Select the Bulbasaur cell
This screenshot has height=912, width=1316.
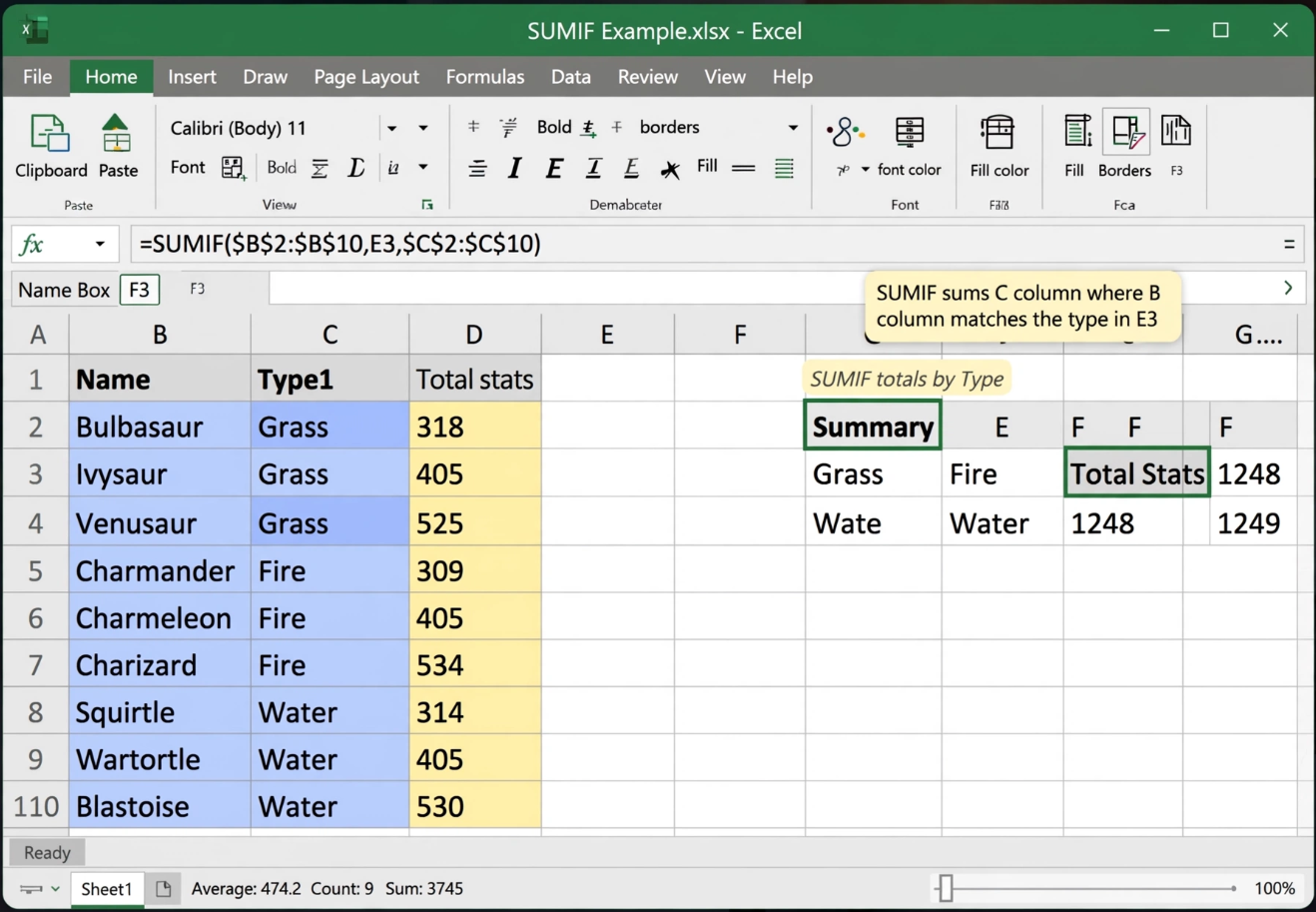tap(160, 427)
